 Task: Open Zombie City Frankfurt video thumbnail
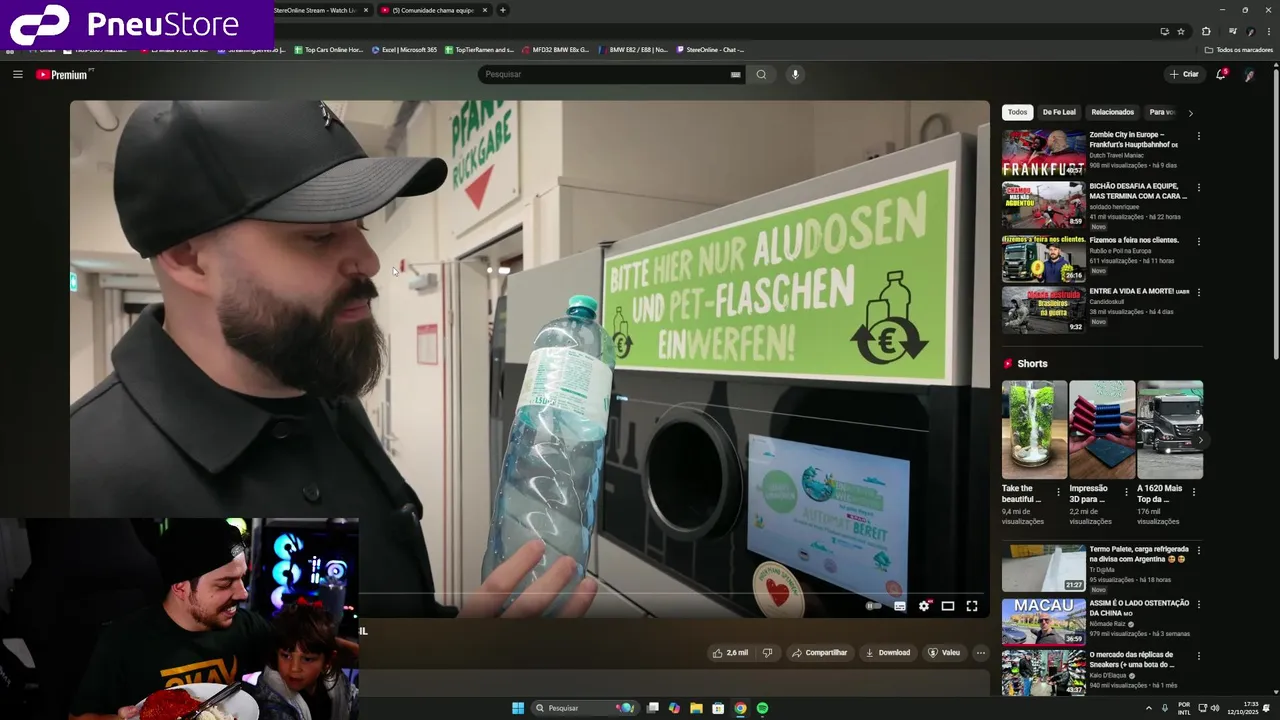pyautogui.click(x=1044, y=153)
